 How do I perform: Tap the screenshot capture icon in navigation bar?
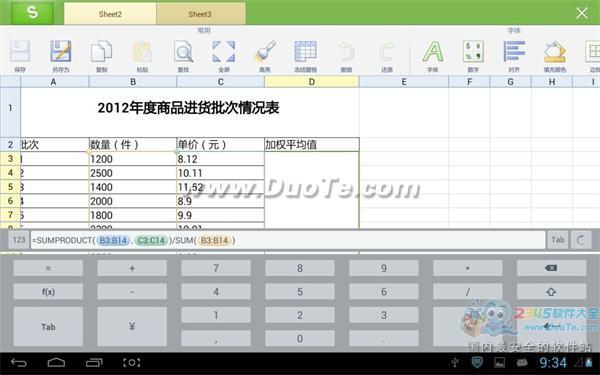131,362
